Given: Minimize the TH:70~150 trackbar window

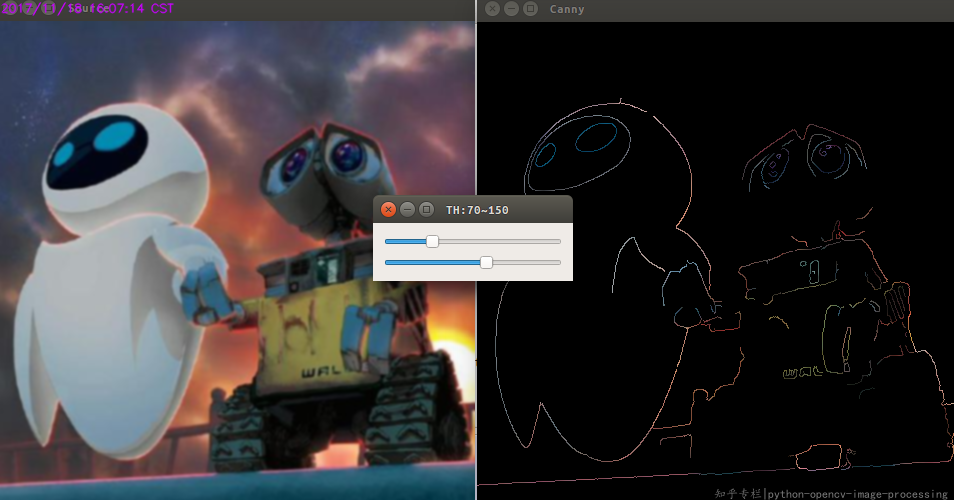Looking at the screenshot, I should [408, 210].
